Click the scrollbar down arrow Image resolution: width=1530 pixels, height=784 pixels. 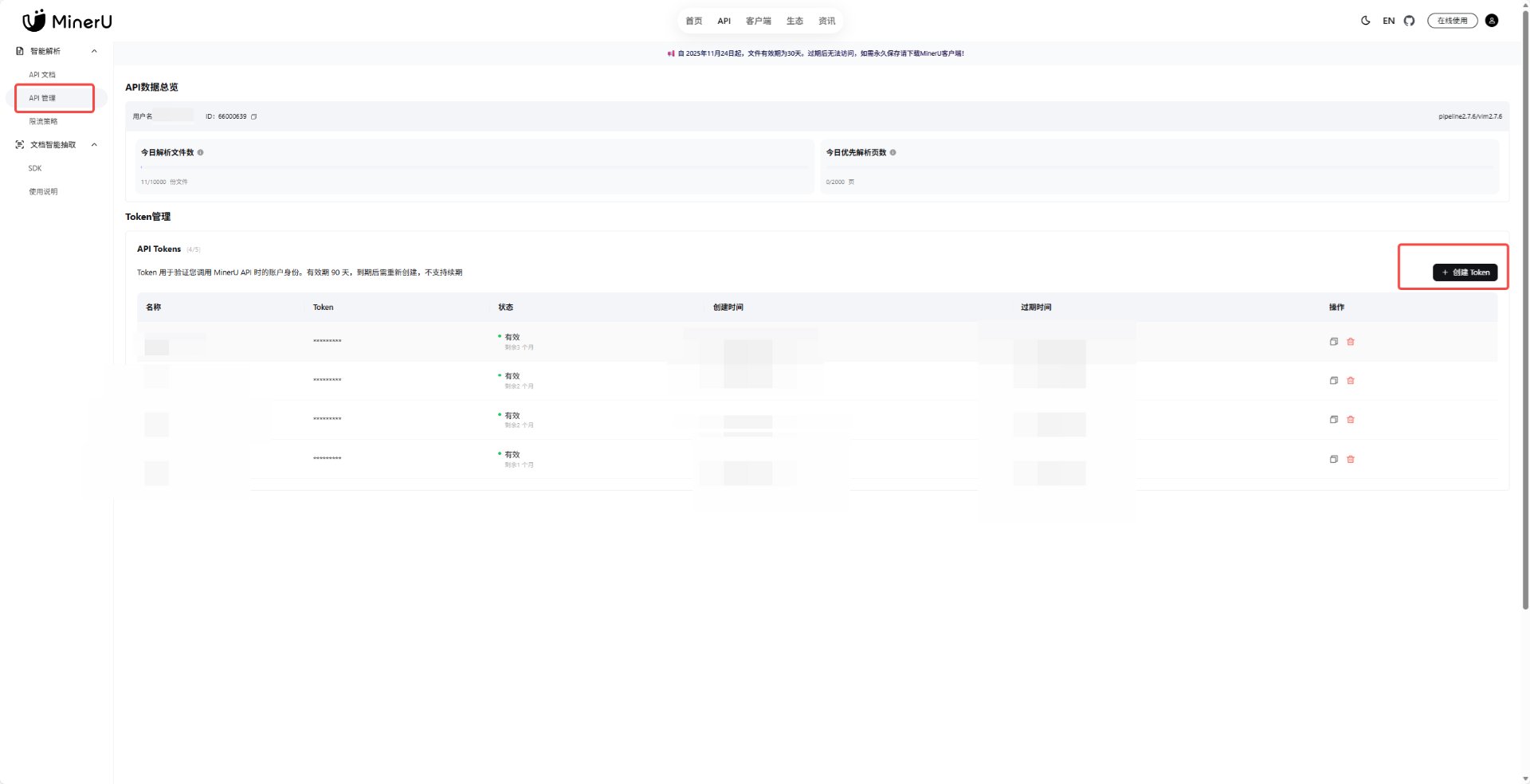tap(1525, 778)
